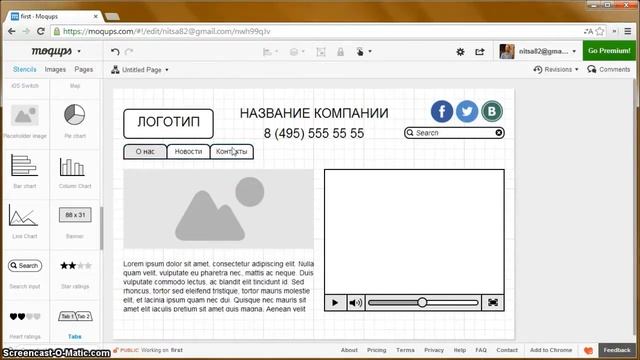Open settings gear icon in toolbar
This screenshot has height=360, width=640.
[460, 52]
